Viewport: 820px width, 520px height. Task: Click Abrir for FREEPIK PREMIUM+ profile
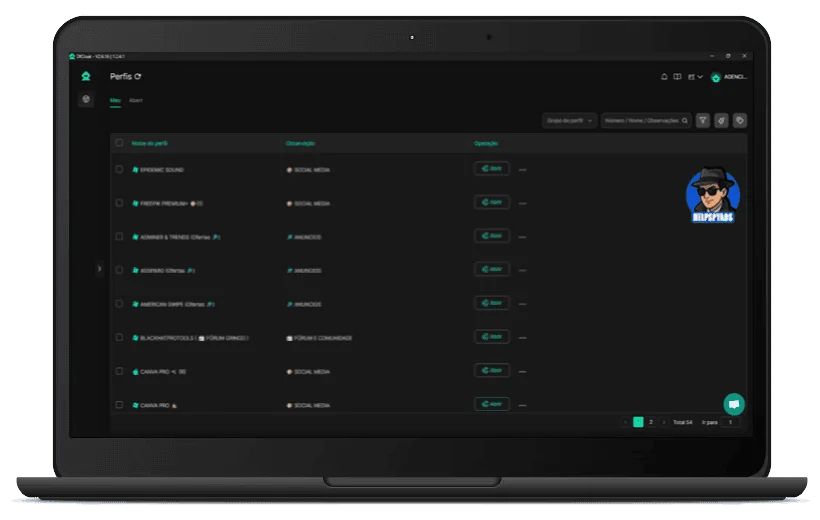(x=492, y=202)
